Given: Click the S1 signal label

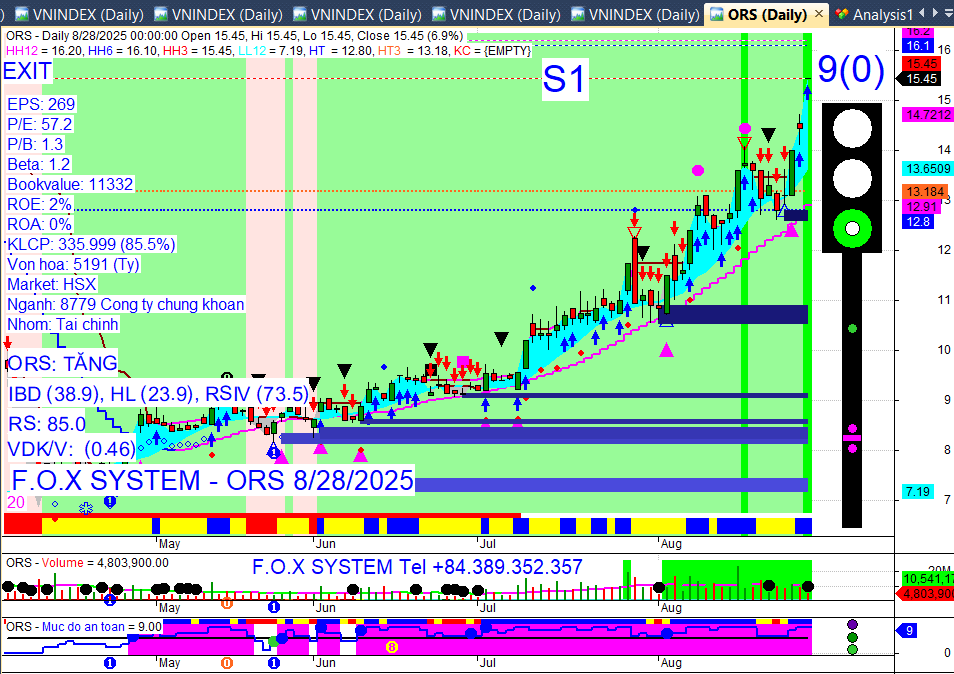Looking at the screenshot, I should pyautogui.click(x=565, y=79).
